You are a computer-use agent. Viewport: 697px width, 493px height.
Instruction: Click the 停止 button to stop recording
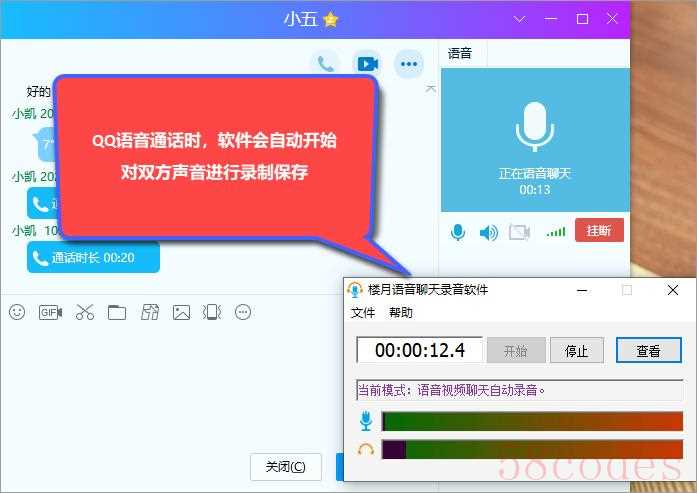(577, 350)
